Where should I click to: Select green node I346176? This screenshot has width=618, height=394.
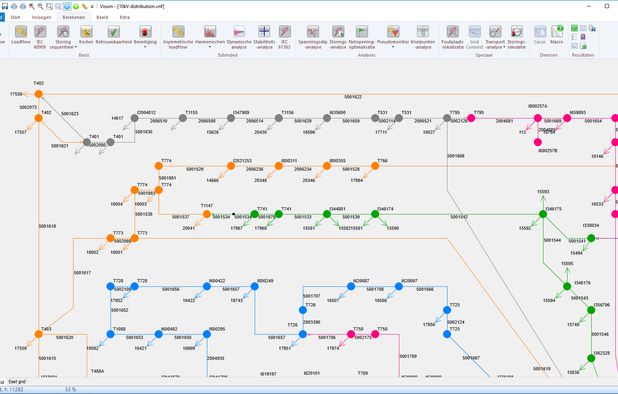pos(567,286)
